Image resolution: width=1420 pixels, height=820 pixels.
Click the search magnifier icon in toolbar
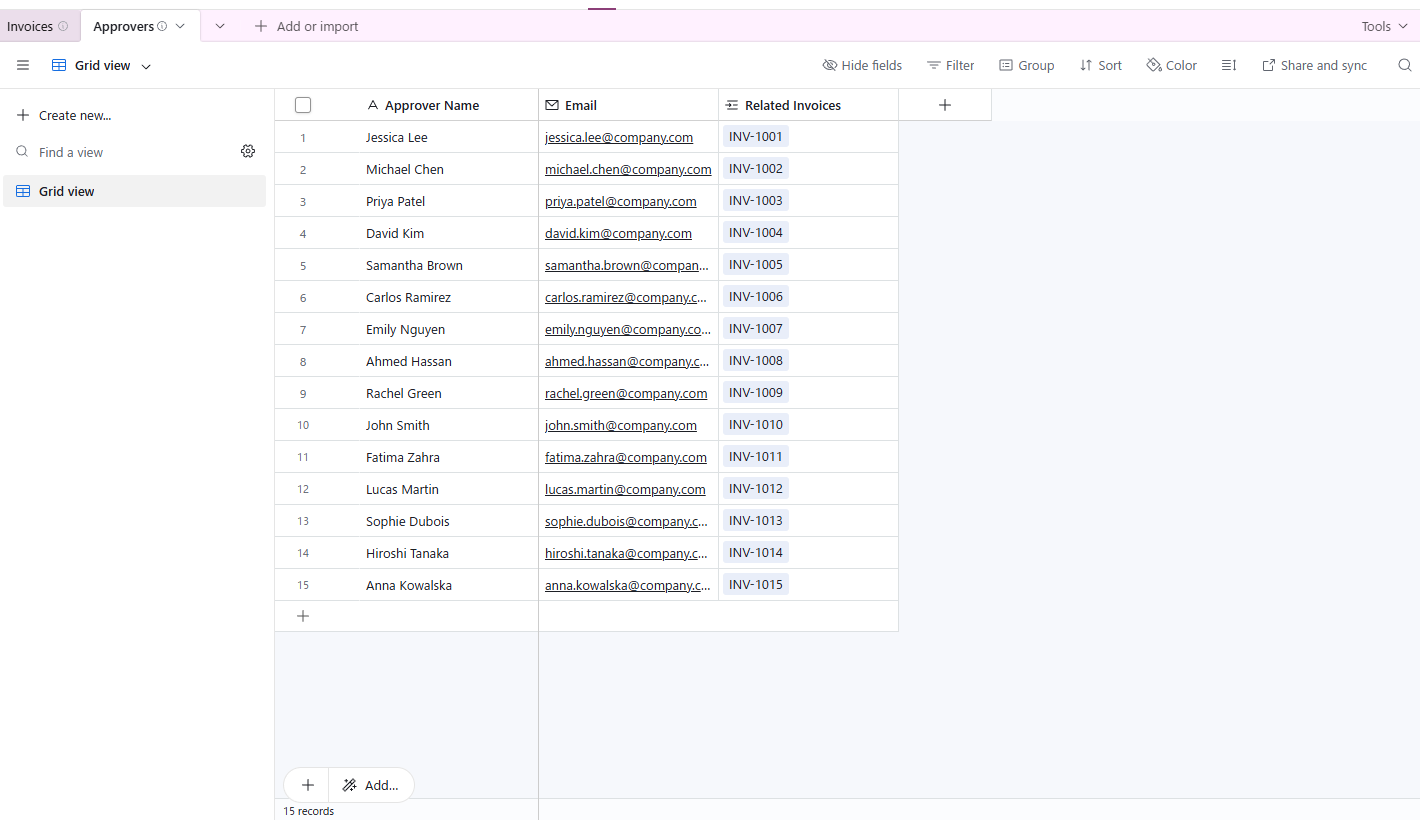pyautogui.click(x=1404, y=65)
